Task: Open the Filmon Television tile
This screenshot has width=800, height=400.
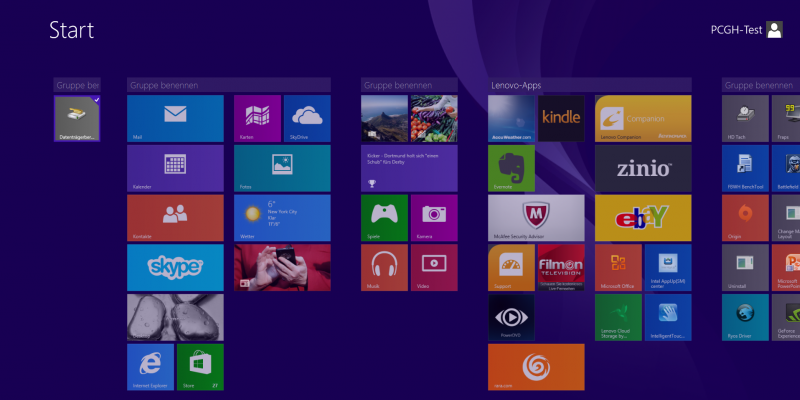Action: 561,267
